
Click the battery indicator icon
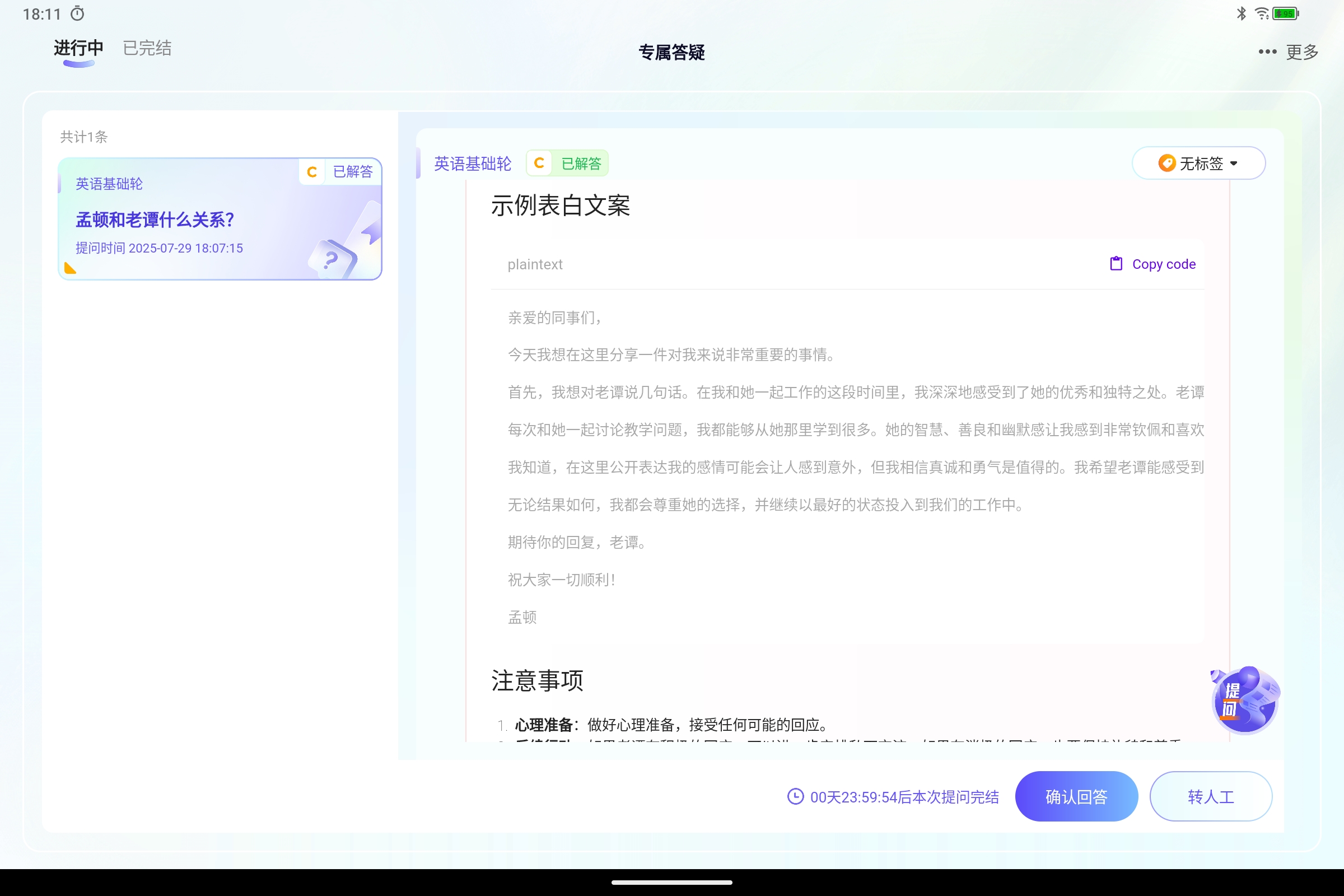click(x=1286, y=13)
